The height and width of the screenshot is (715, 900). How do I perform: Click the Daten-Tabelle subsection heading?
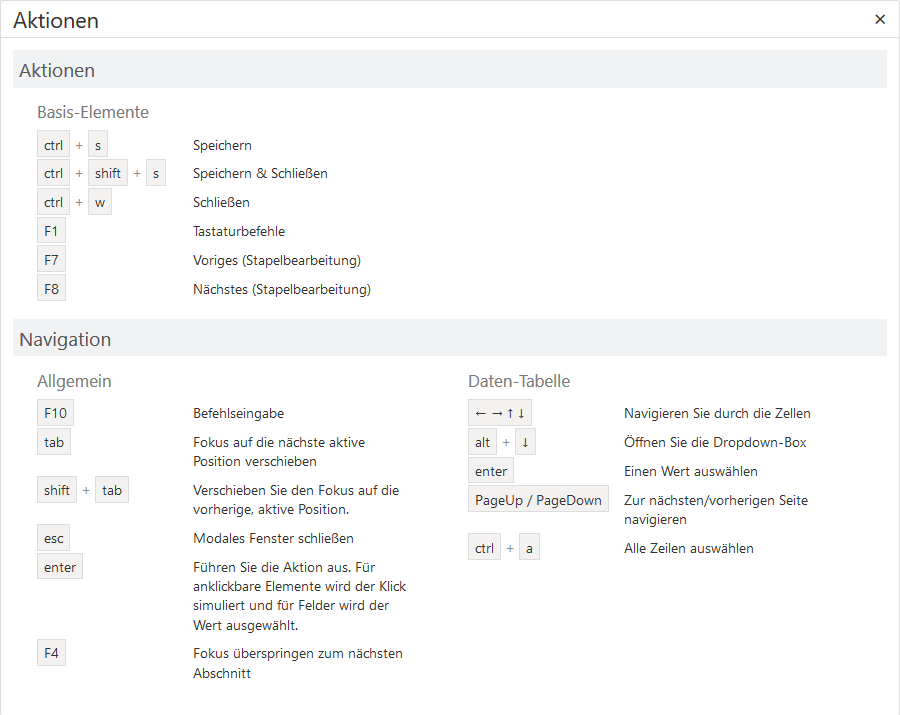point(519,381)
